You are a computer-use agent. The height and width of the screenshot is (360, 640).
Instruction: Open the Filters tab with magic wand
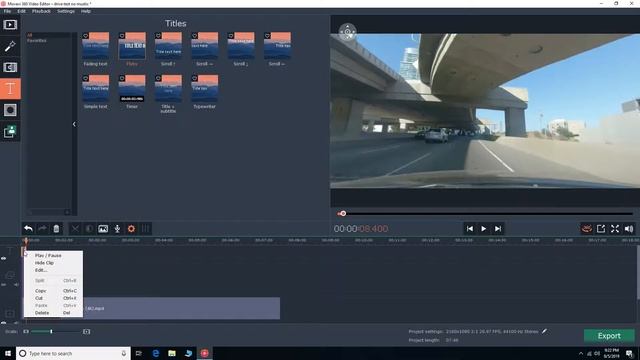click(10, 46)
